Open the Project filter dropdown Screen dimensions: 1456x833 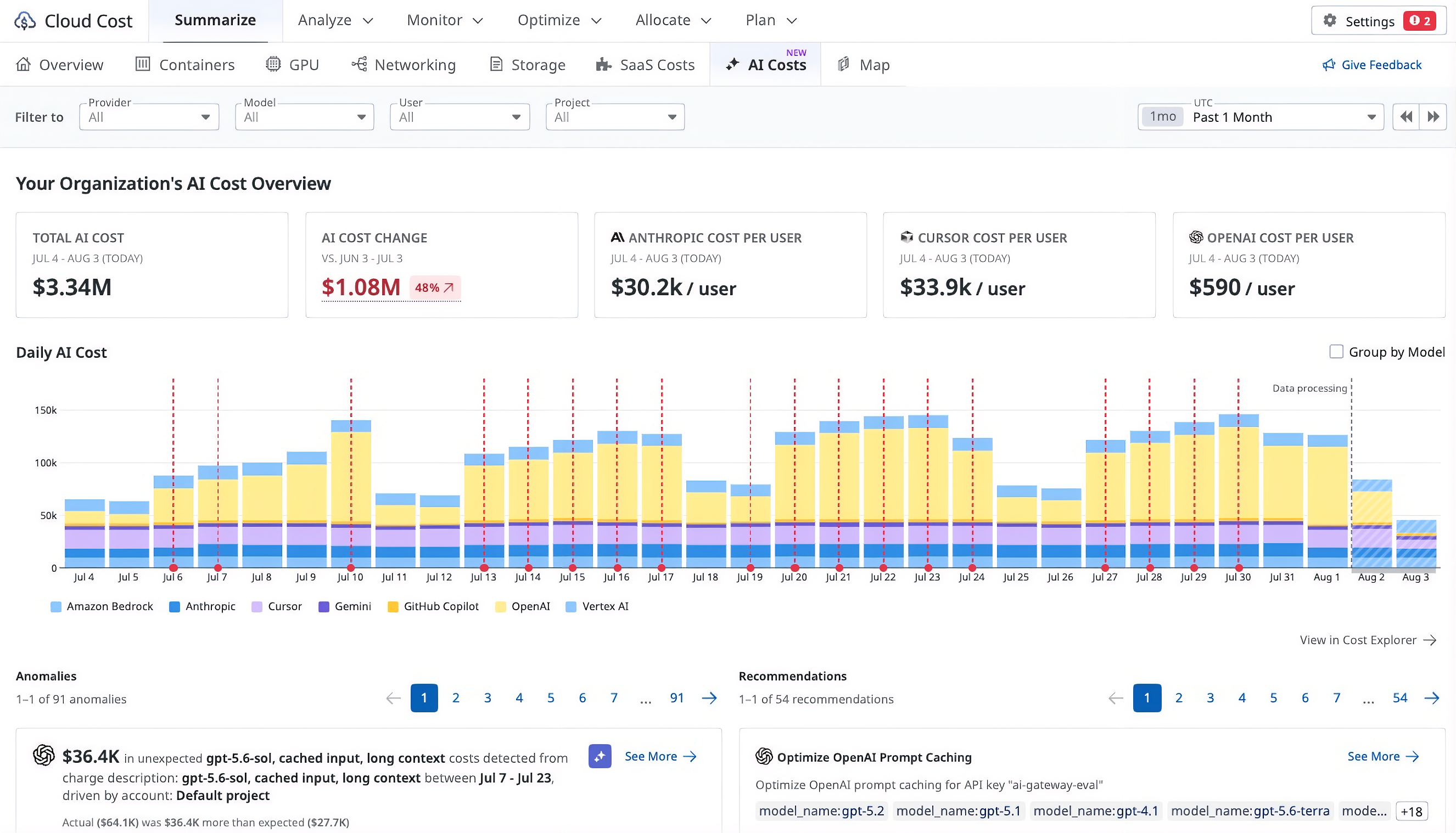[615, 117]
